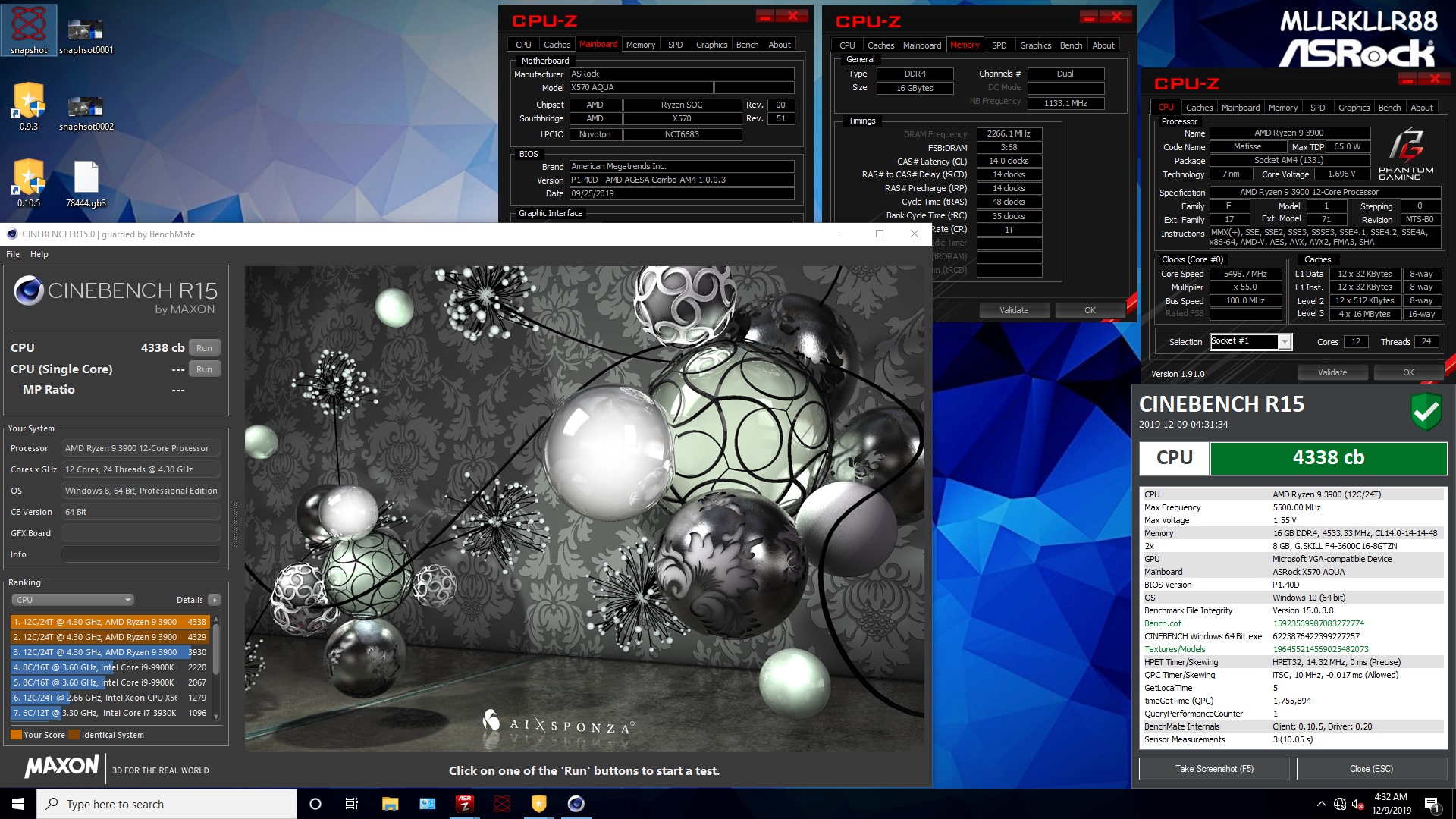Click the Identical System legend swatch
Image resolution: width=1456 pixels, height=819 pixels.
(74, 735)
